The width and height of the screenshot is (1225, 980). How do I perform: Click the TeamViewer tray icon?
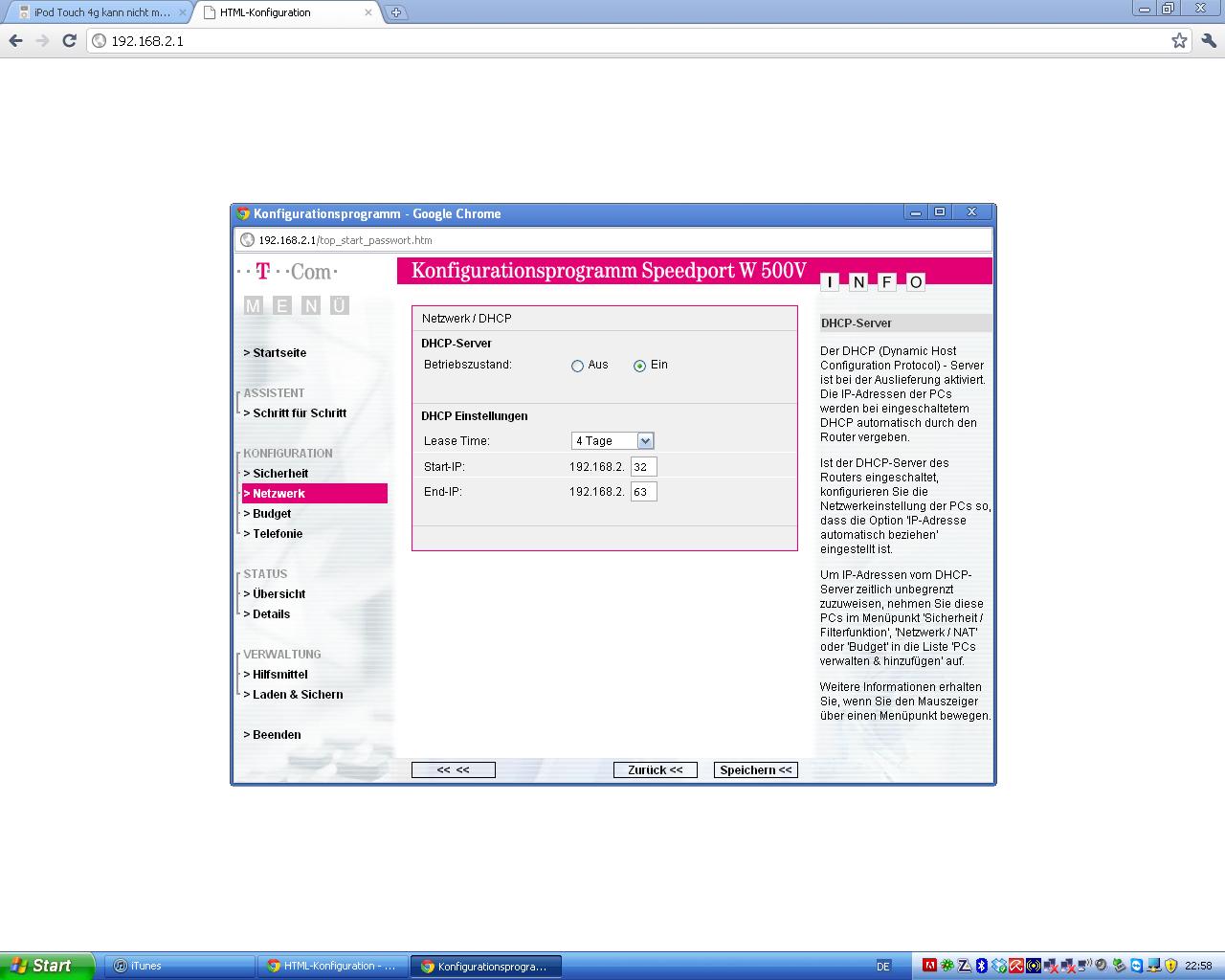(x=1136, y=966)
